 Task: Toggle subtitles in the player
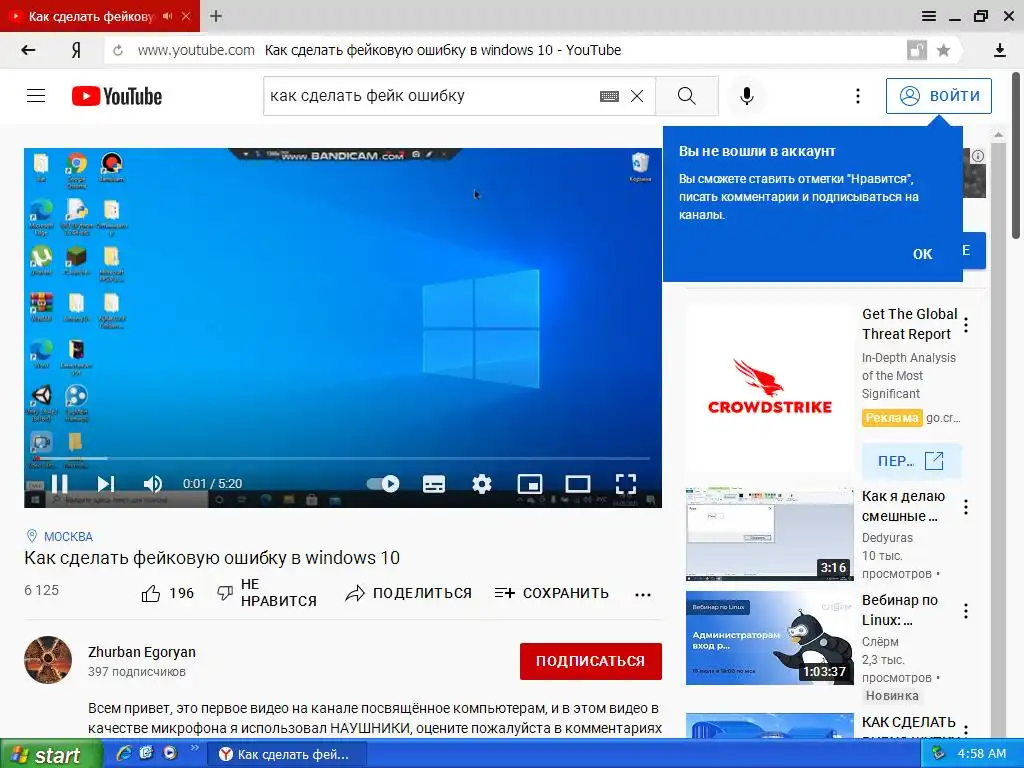[434, 484]
